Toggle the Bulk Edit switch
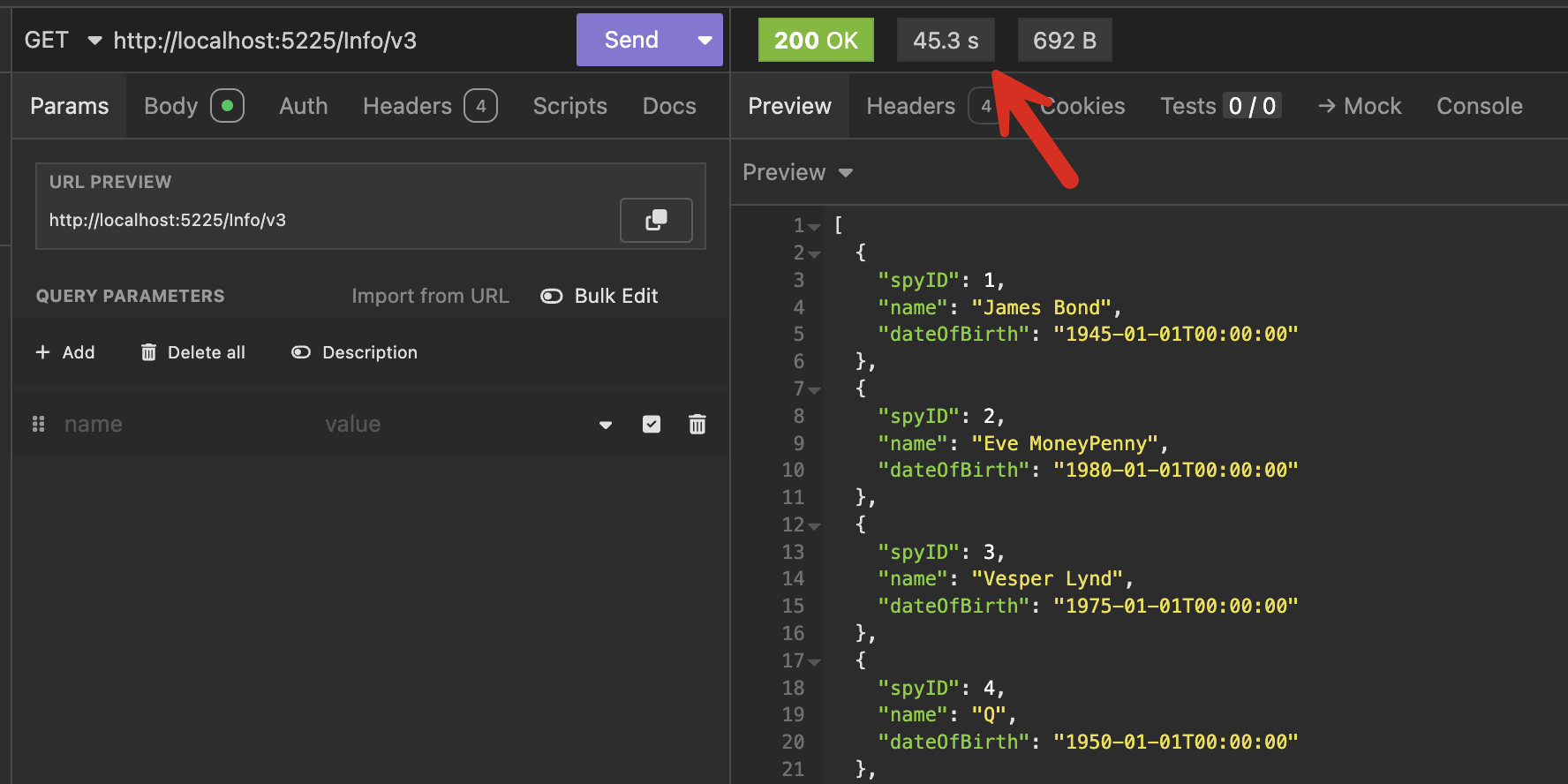1568x784 pixels. (552, 296)
